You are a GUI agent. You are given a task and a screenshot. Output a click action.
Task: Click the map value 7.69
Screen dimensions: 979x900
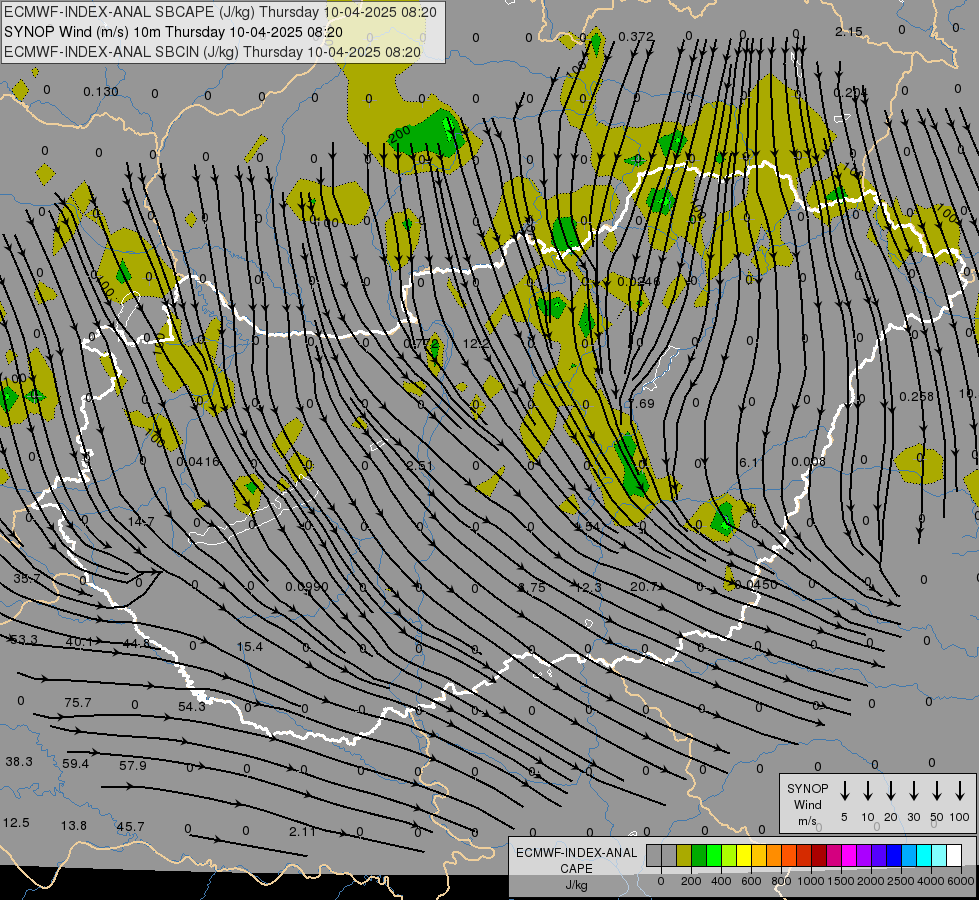tap(641, 403)
